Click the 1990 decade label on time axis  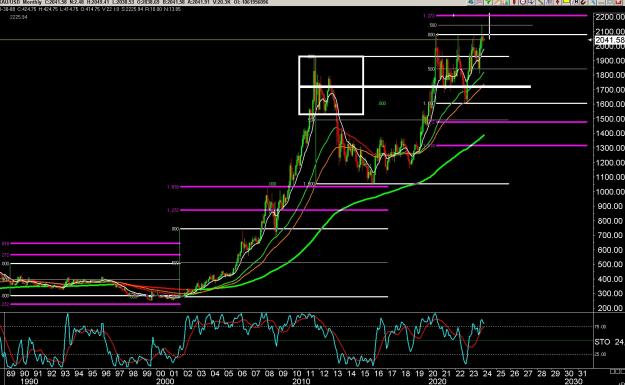(x=29, y=381)
